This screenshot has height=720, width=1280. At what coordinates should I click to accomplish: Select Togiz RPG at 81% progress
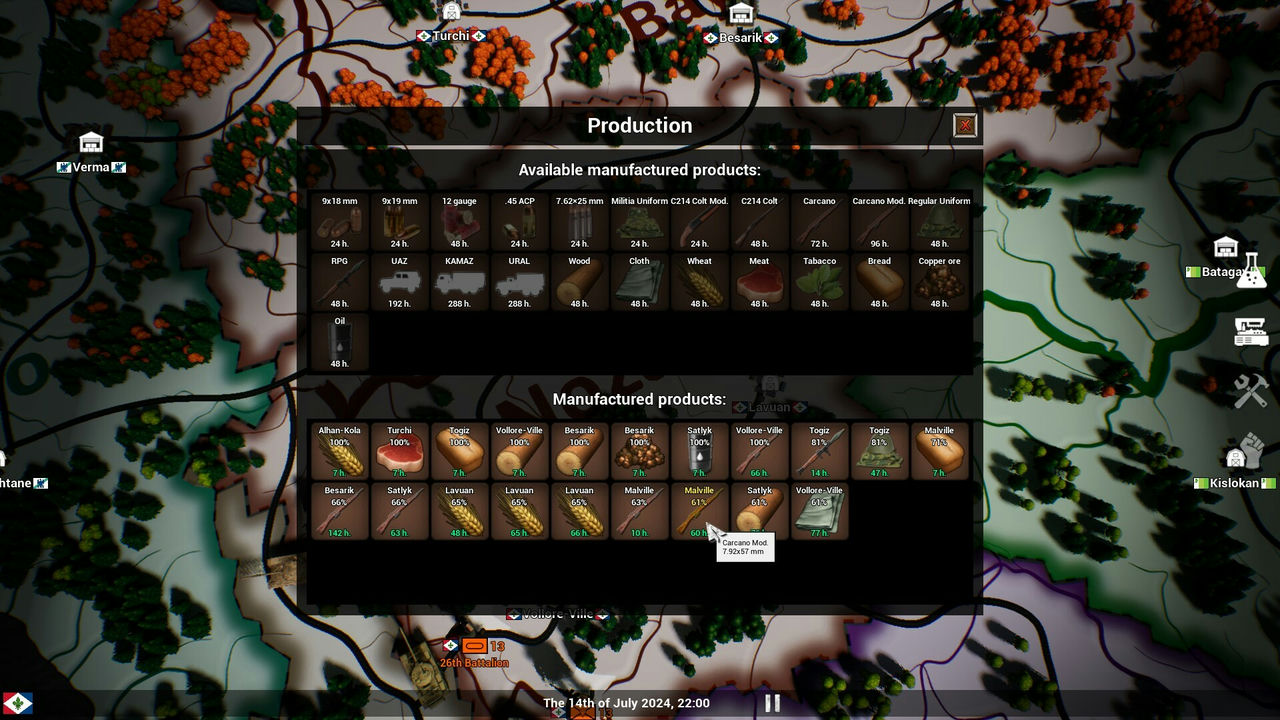pyautogui.click(x=819, y=452)
